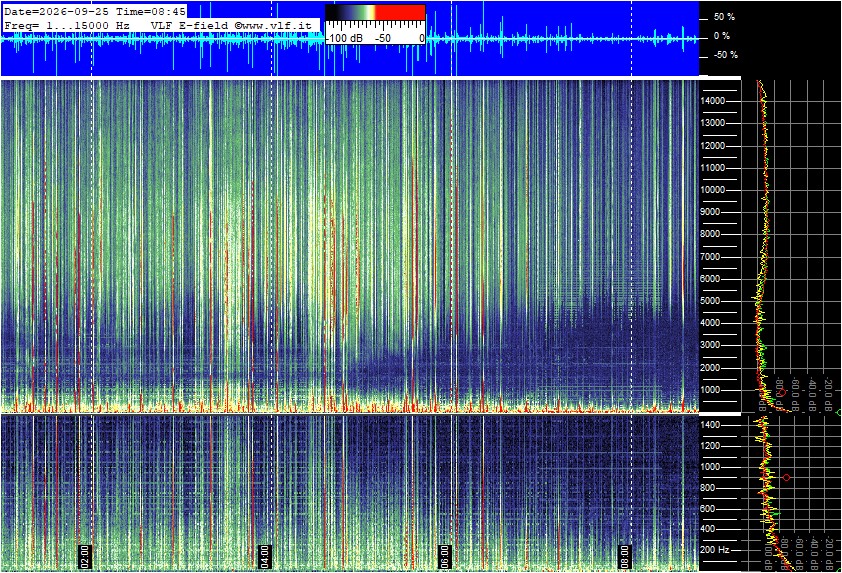Click the '50 %' amplitude axis label
842x573 pixels.
(x=724, y=17)
